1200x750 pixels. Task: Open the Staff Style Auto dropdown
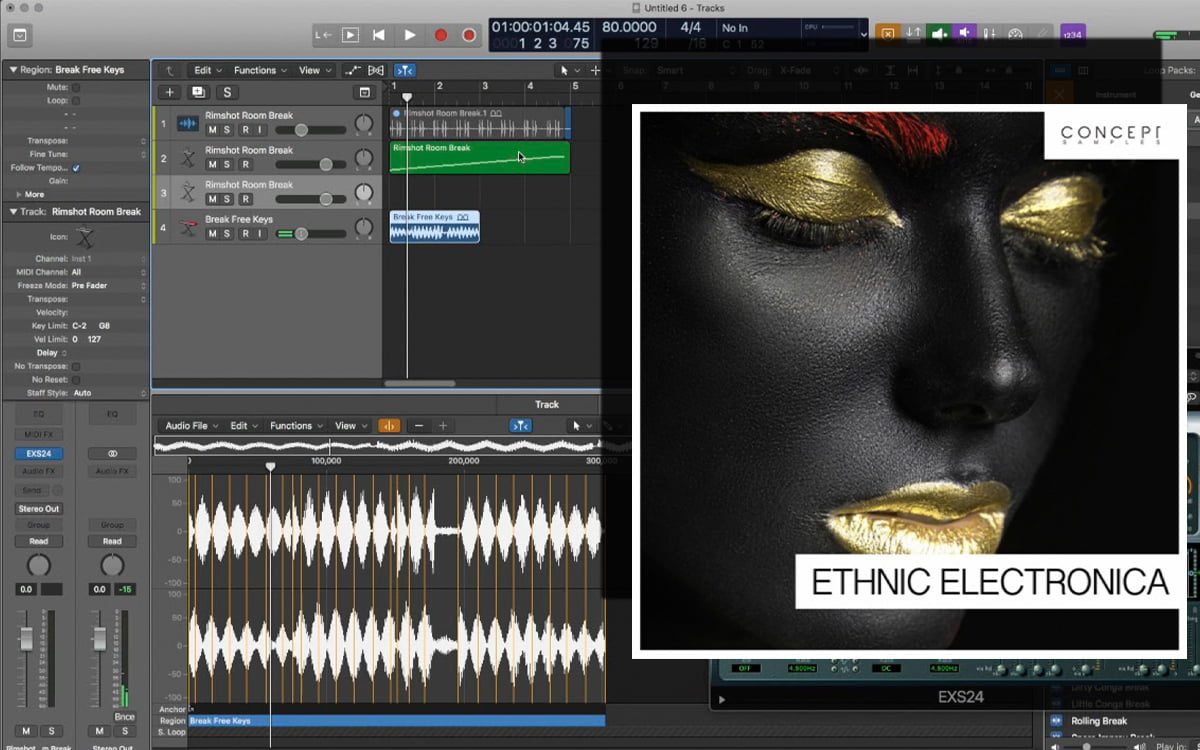108,393
